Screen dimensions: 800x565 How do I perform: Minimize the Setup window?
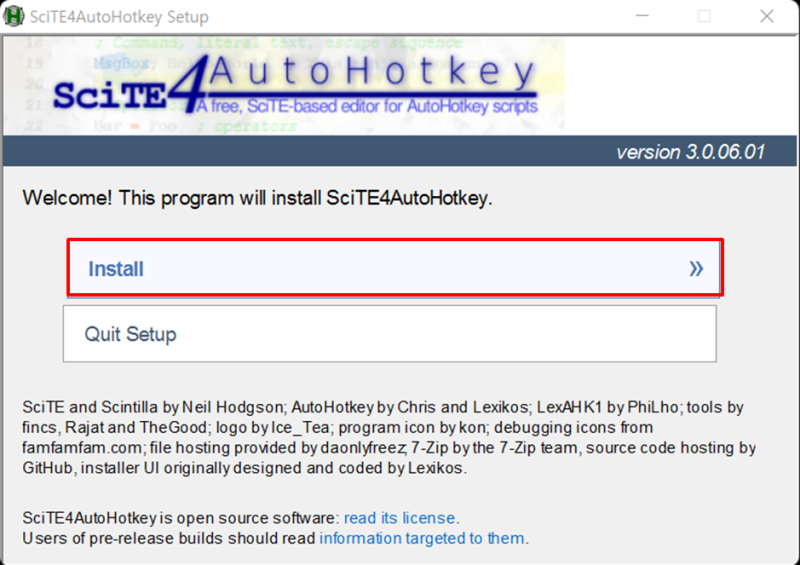pyautogui.click(x=642, y=16)
